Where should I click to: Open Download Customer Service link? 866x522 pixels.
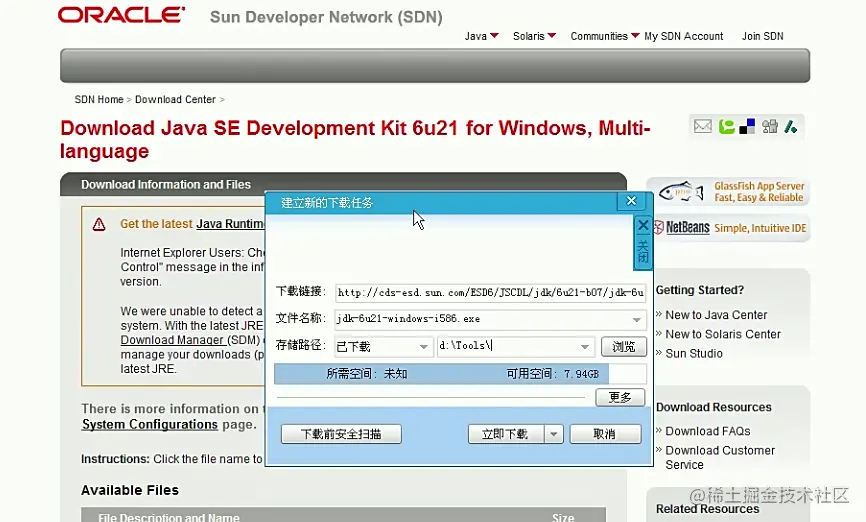coord(720,457)
